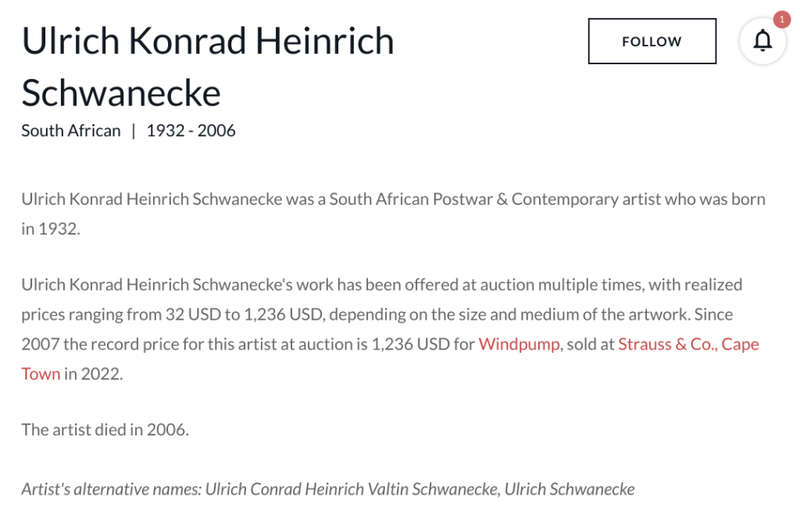Click the FOLLOW button
The height and width of the screenshot is (516, 800).
[652, 41]
